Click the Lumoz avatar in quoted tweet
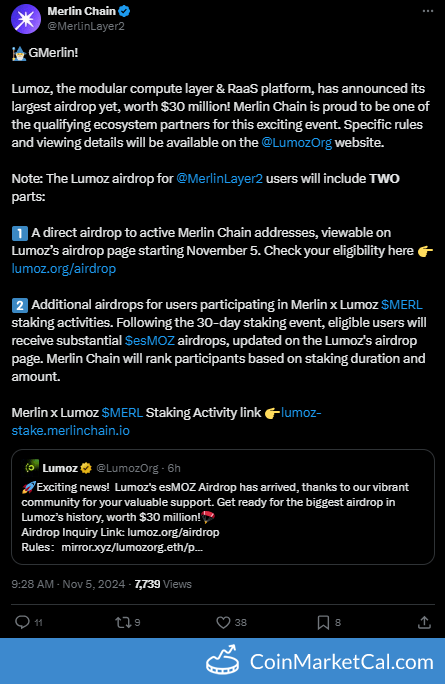 (31, 467)
